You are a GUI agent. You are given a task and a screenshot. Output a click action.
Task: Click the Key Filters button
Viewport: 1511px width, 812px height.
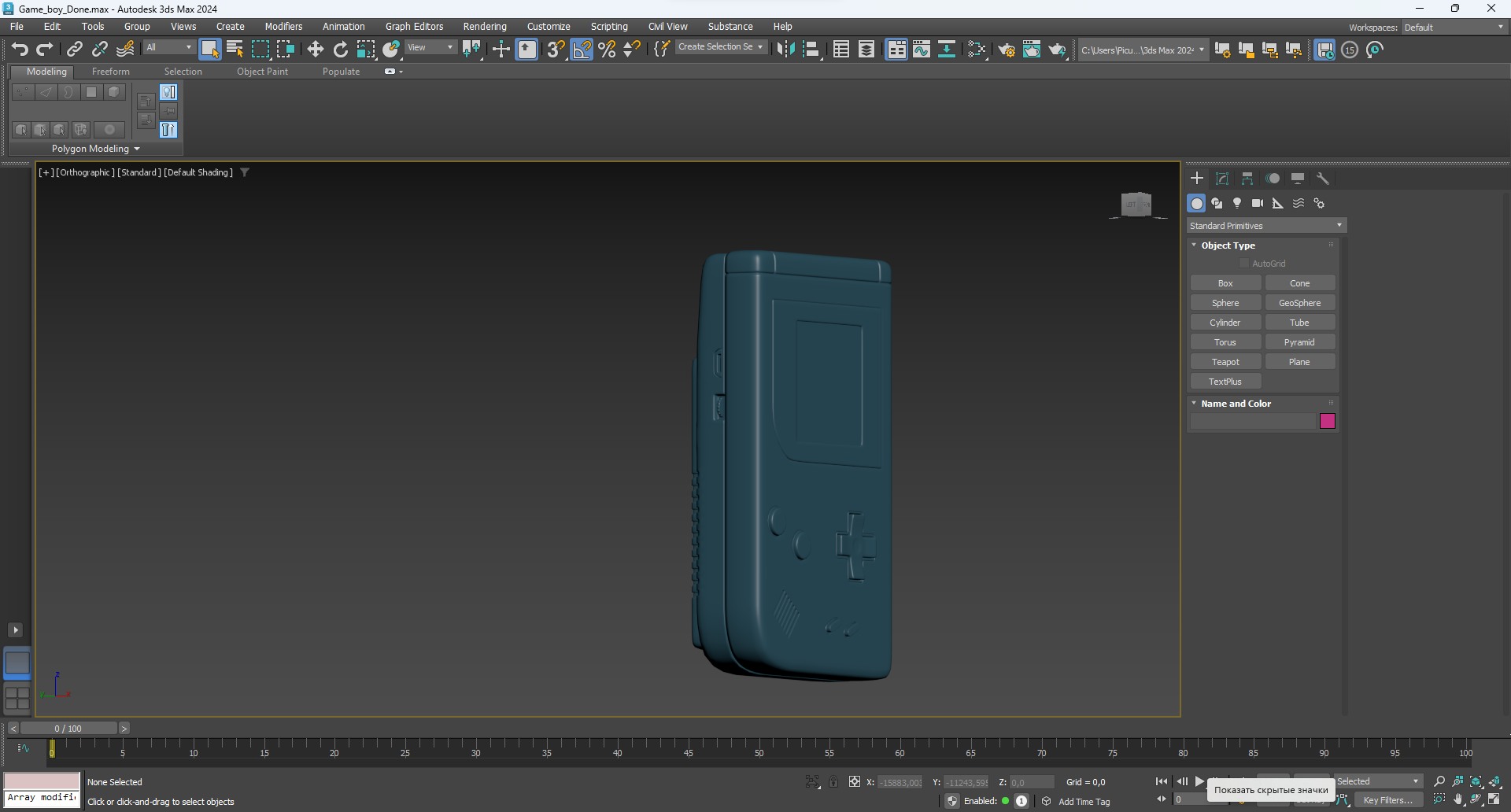(x=1388, y=800)
